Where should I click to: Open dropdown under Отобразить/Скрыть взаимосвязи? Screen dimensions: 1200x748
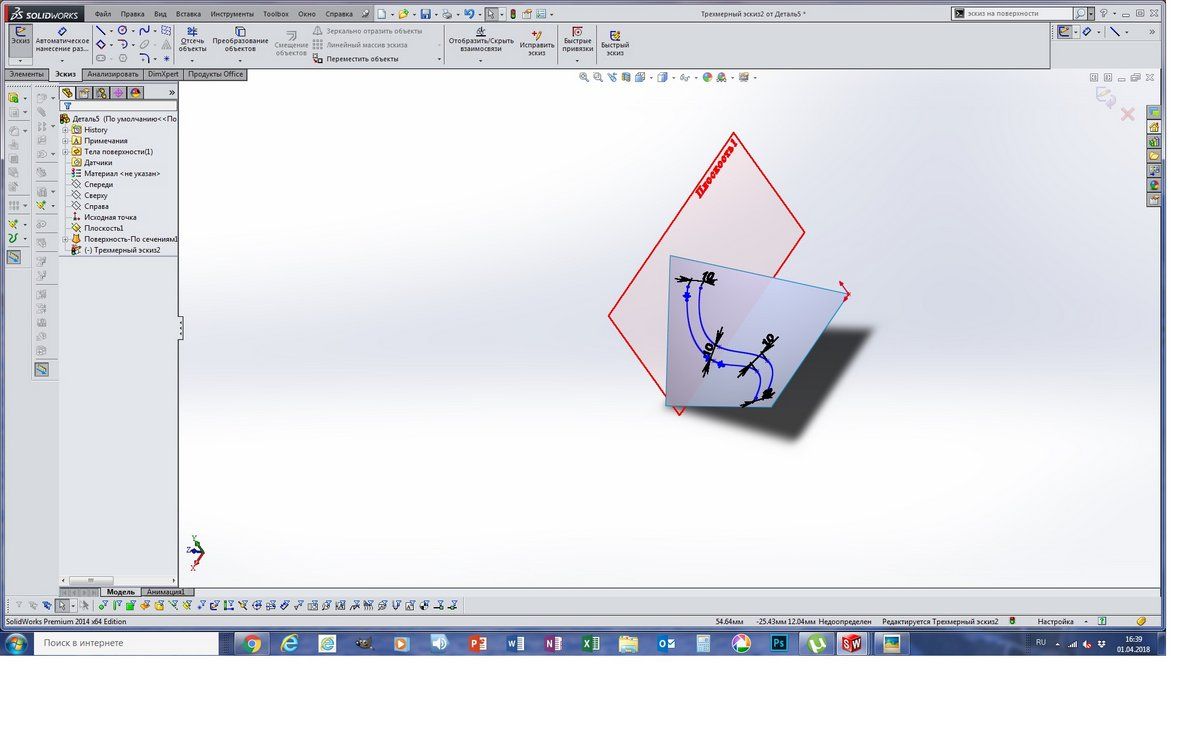(x=481, y=60)
